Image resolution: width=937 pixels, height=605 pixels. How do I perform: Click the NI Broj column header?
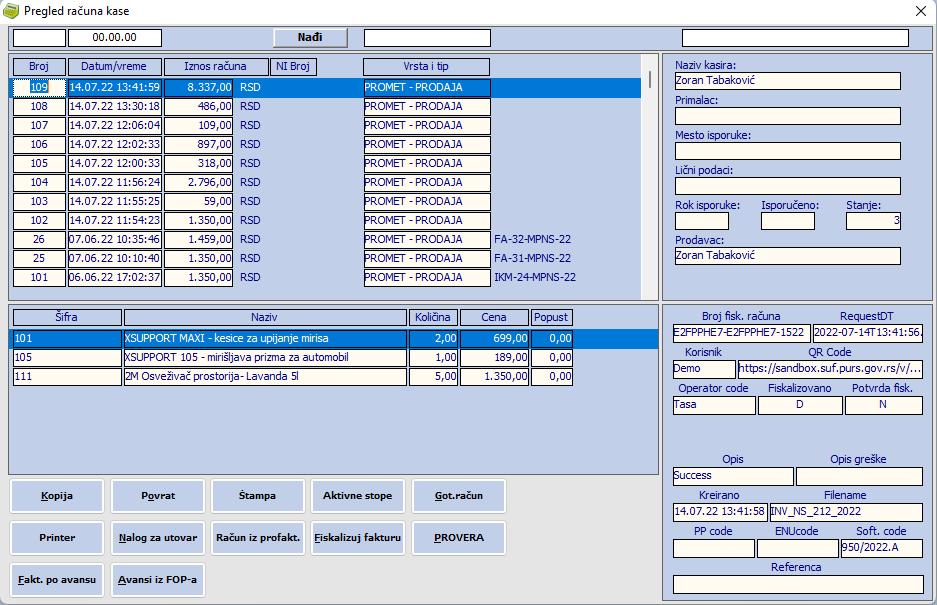point(293,66)
